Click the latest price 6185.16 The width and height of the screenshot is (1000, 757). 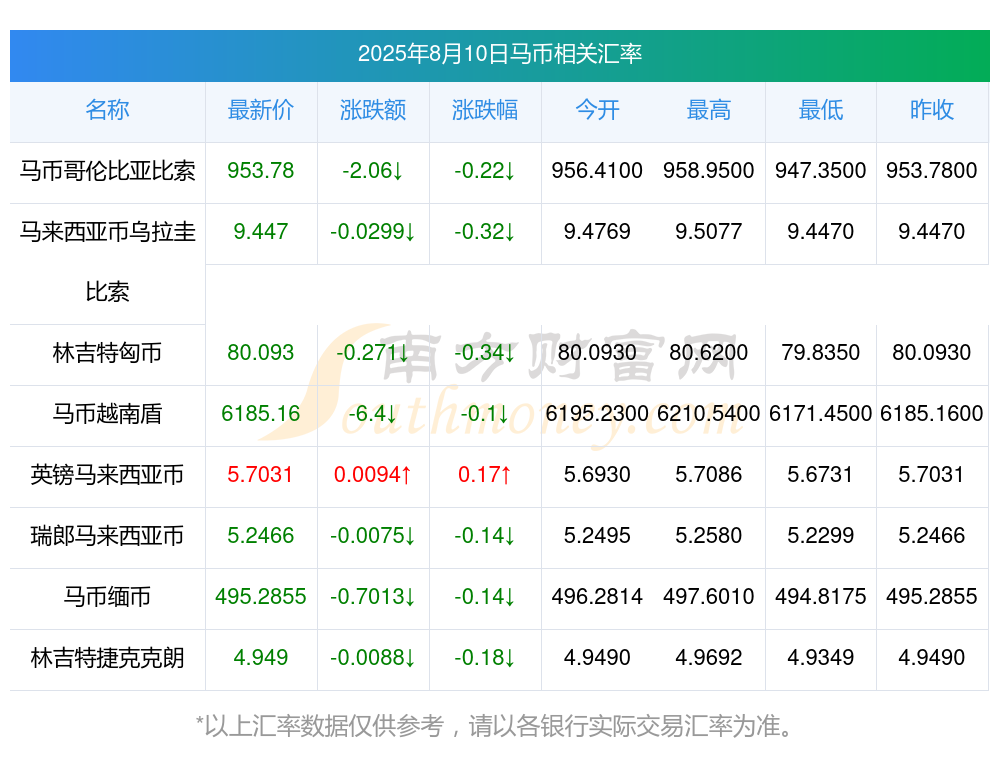[261, 414]
